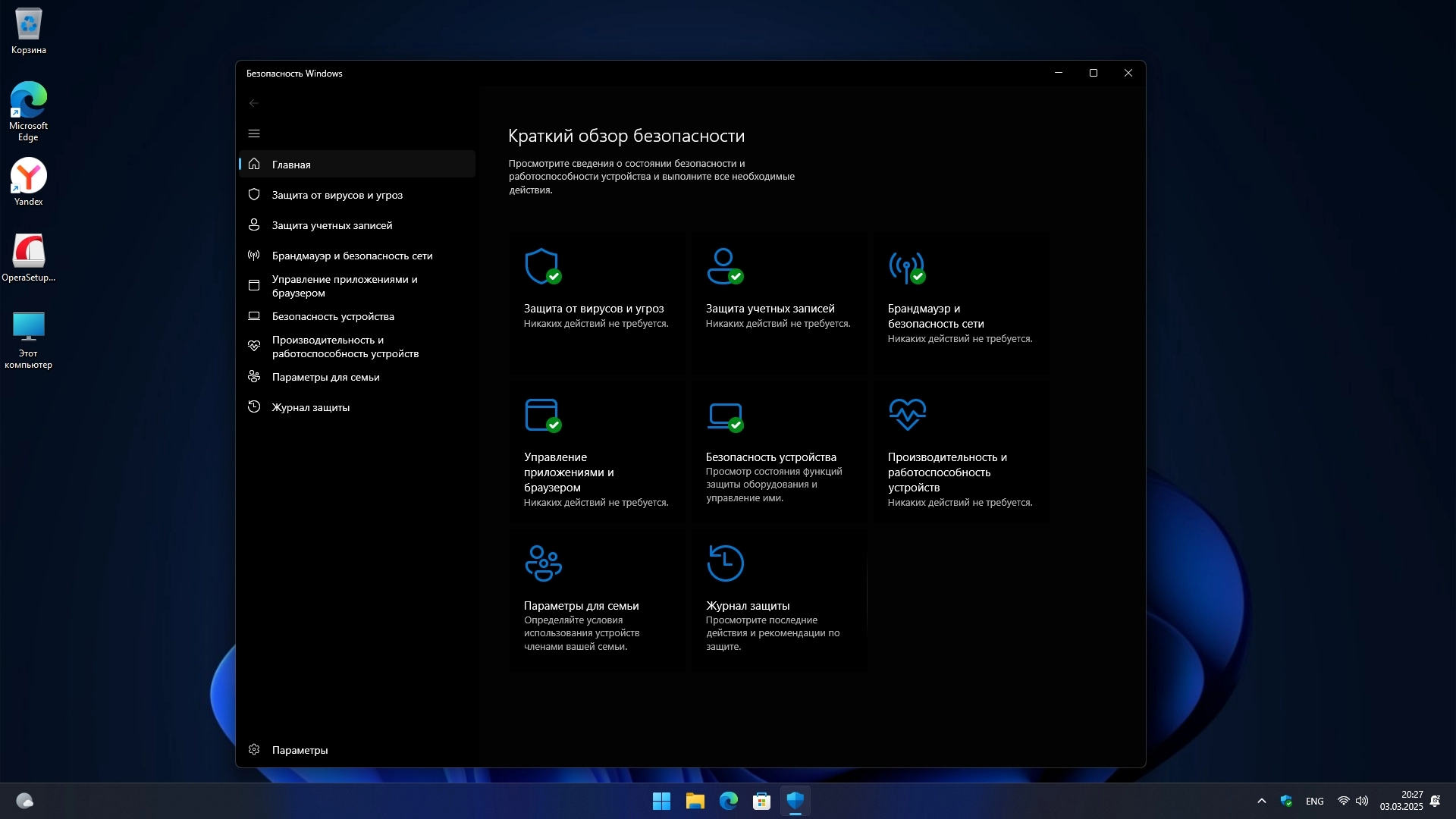Open the family options people tile
This screenshot has height=819, width=1456.
point(596,599)
